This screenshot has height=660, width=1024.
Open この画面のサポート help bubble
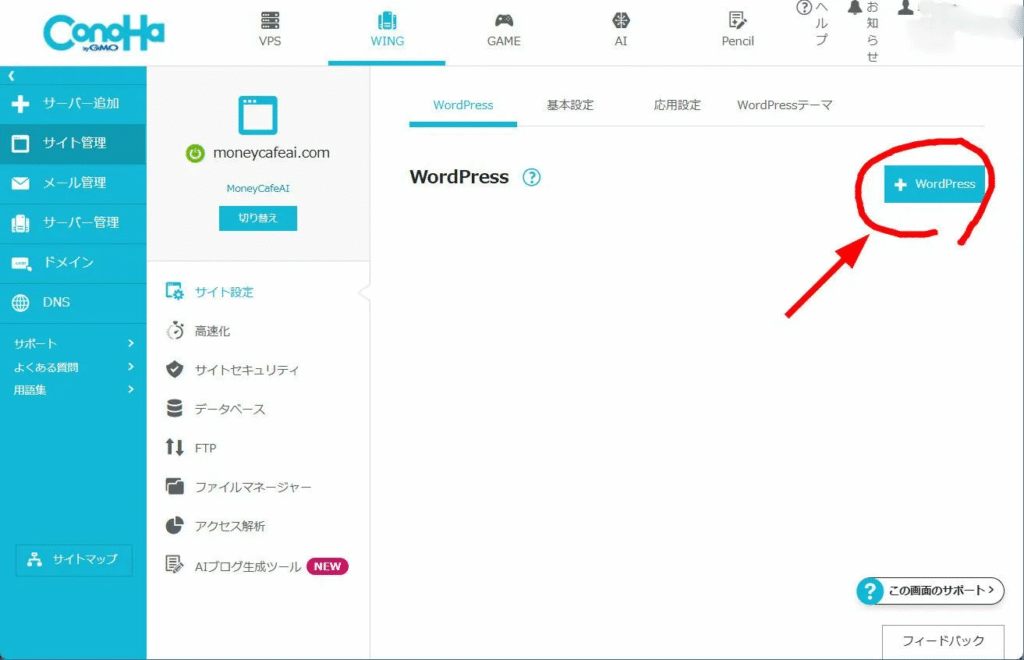pos(930,591)
